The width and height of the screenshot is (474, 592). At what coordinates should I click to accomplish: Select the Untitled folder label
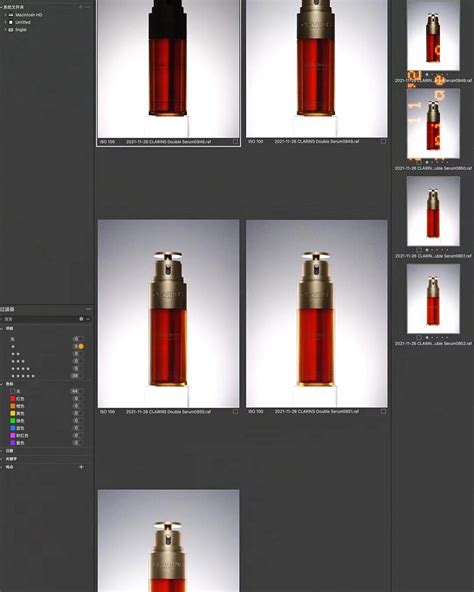[x=23, y=22]
